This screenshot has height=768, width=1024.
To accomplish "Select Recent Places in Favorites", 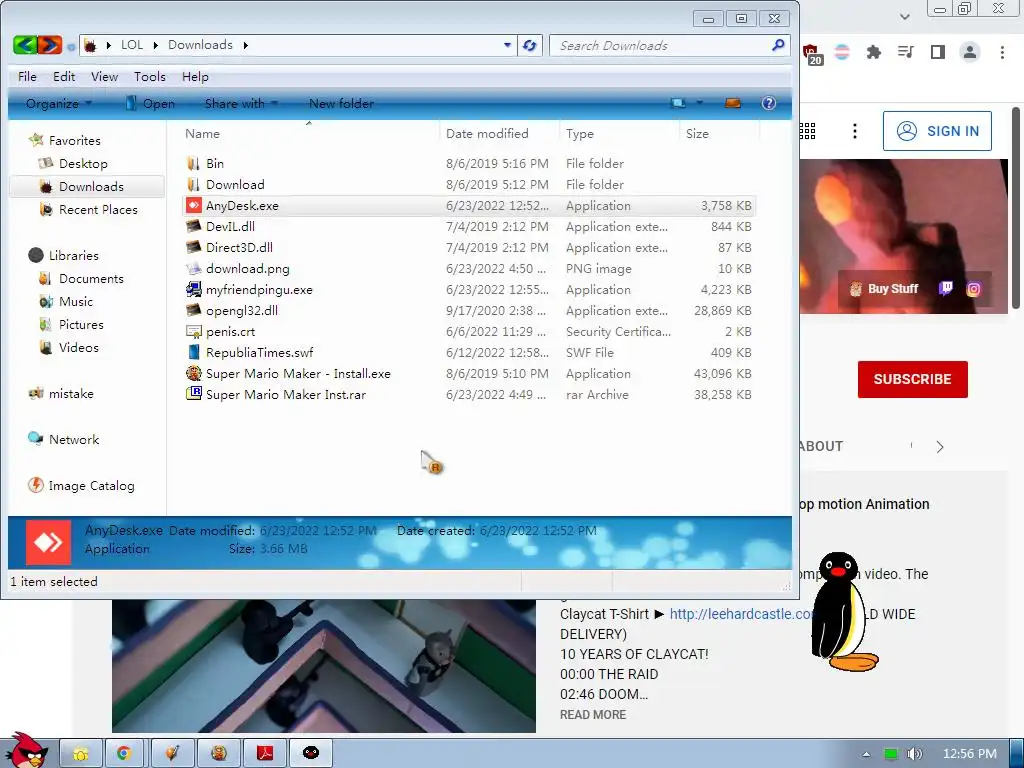I will click(x=98, y=210).
